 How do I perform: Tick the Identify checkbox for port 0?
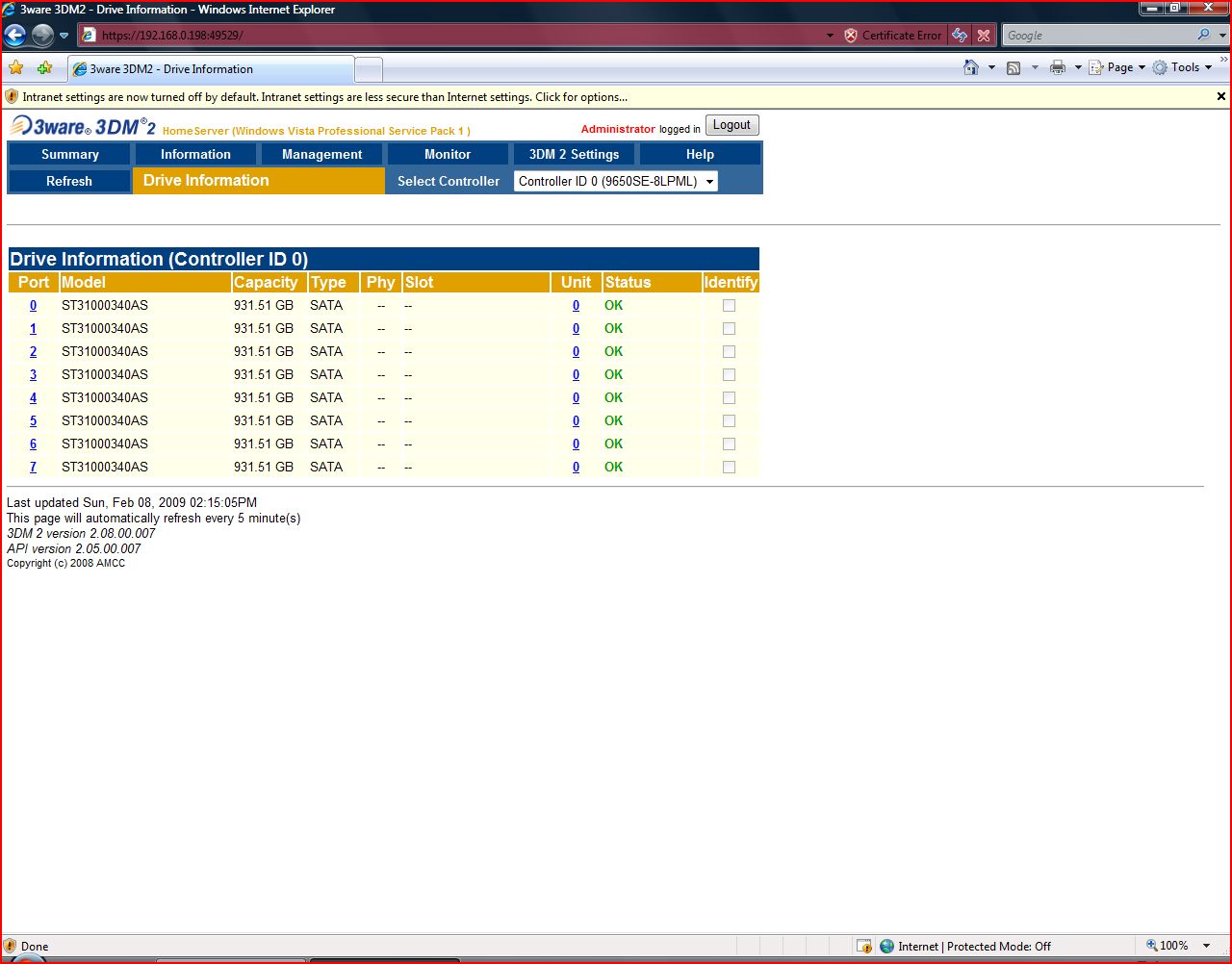[729, 305]
